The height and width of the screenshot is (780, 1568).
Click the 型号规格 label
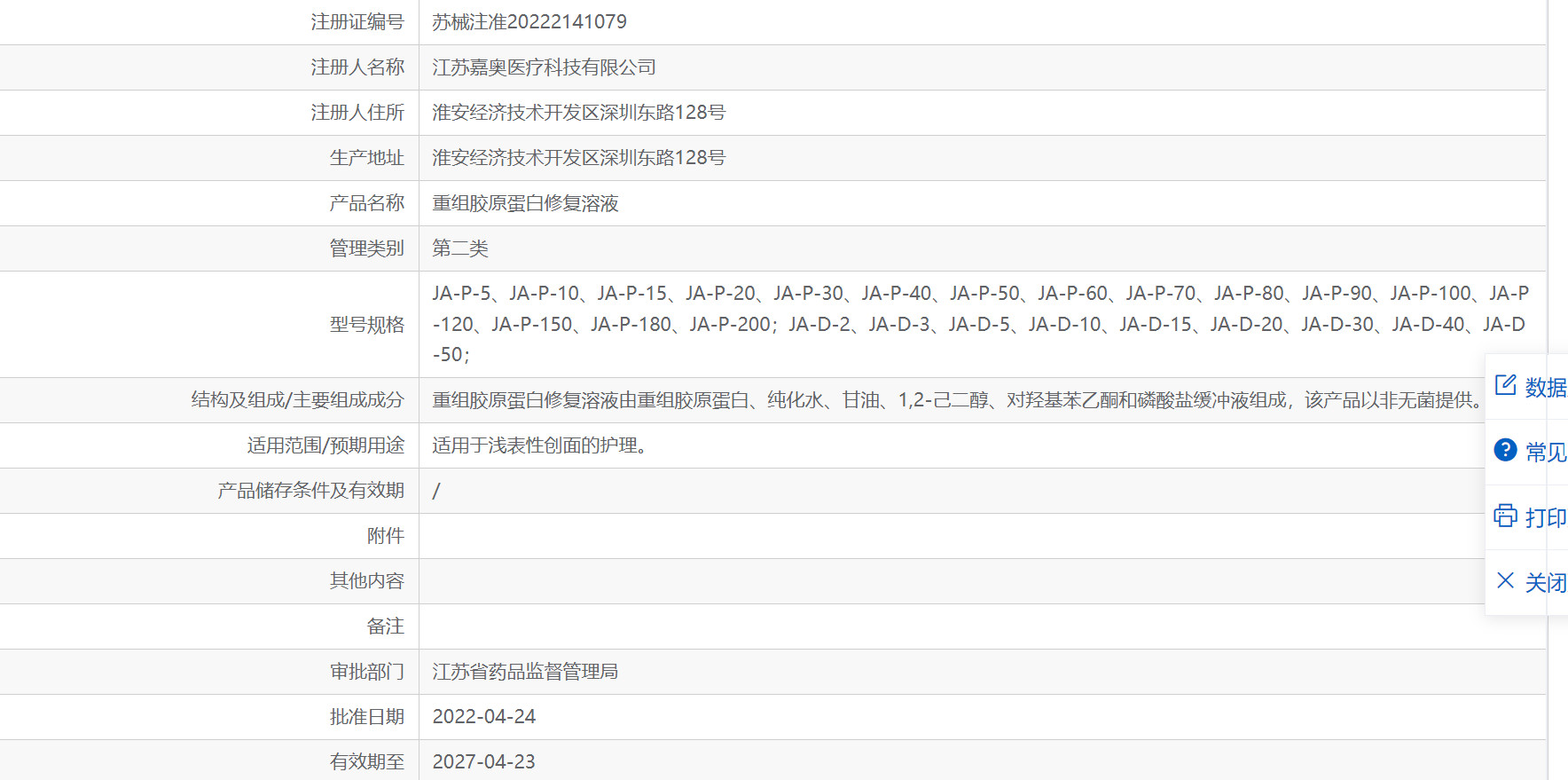pyautogui.click(x=367, y=325)
